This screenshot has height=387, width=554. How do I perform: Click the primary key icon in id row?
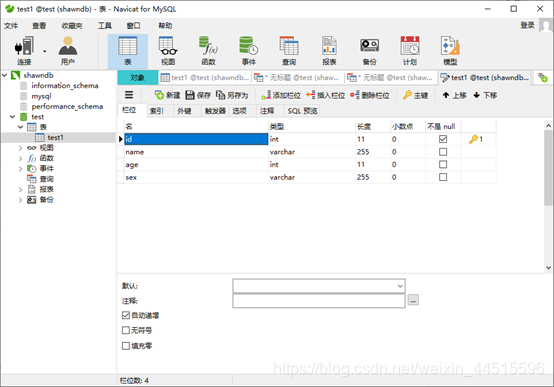click(473, 139)
